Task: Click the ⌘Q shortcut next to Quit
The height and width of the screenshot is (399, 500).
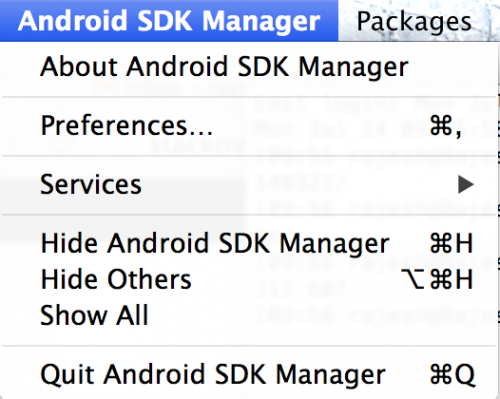Action: pyautogui.click(x=452, y=375)
